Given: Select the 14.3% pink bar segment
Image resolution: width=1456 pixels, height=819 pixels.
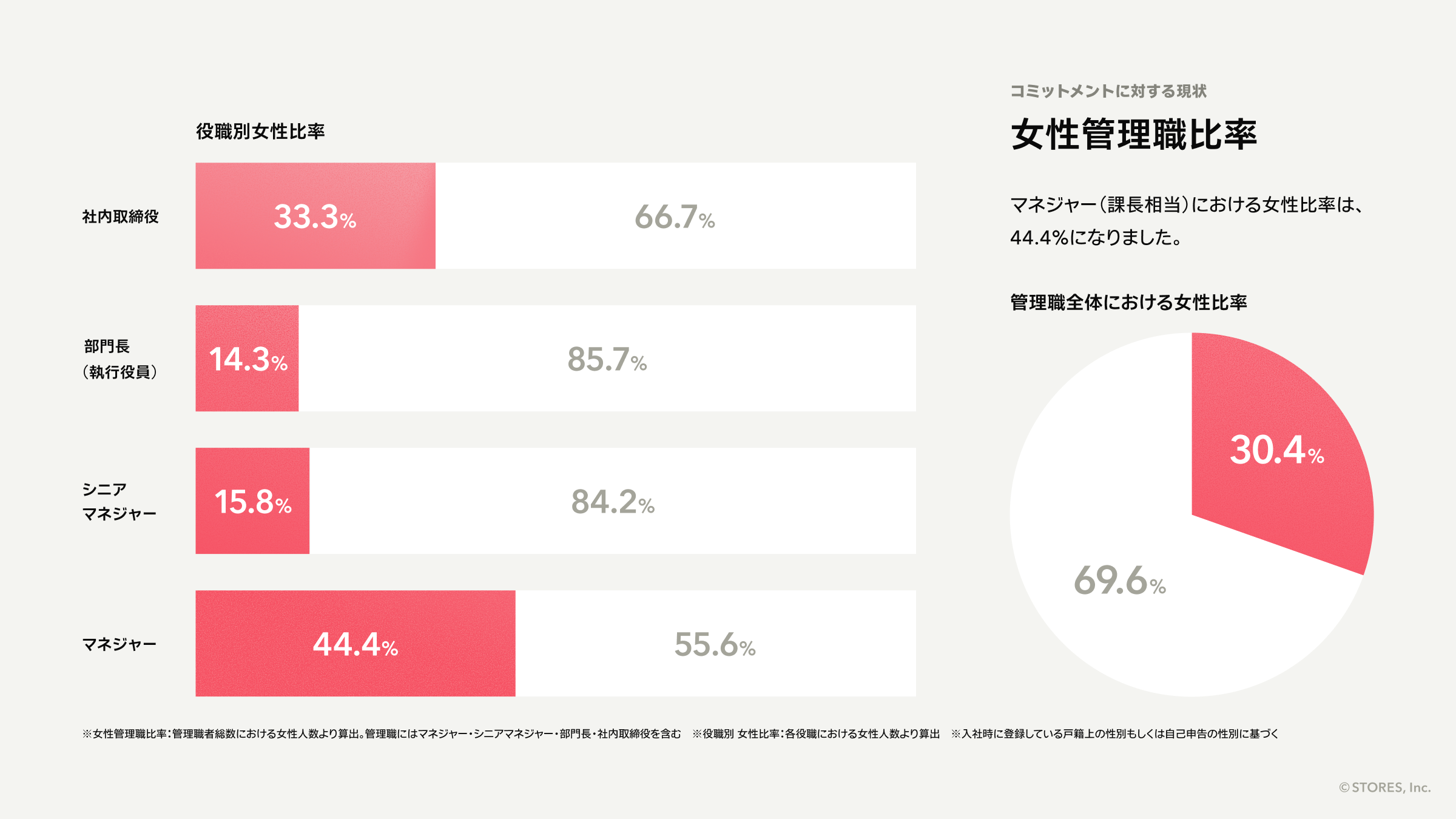Looking at the screenshot, I should tap(247, 359).
